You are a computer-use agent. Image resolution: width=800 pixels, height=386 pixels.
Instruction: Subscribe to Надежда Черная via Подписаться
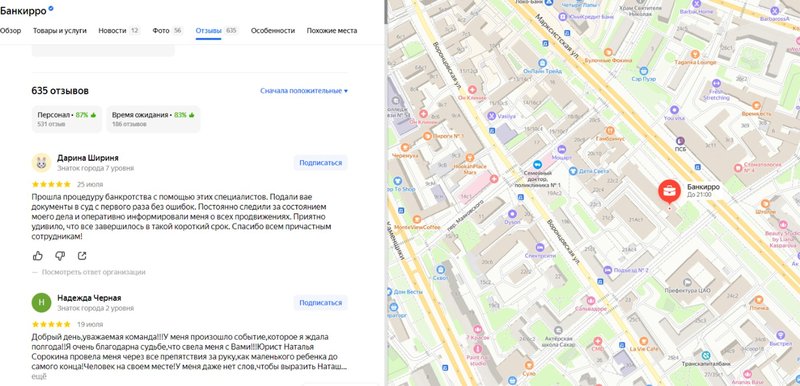tap(320, 302)
